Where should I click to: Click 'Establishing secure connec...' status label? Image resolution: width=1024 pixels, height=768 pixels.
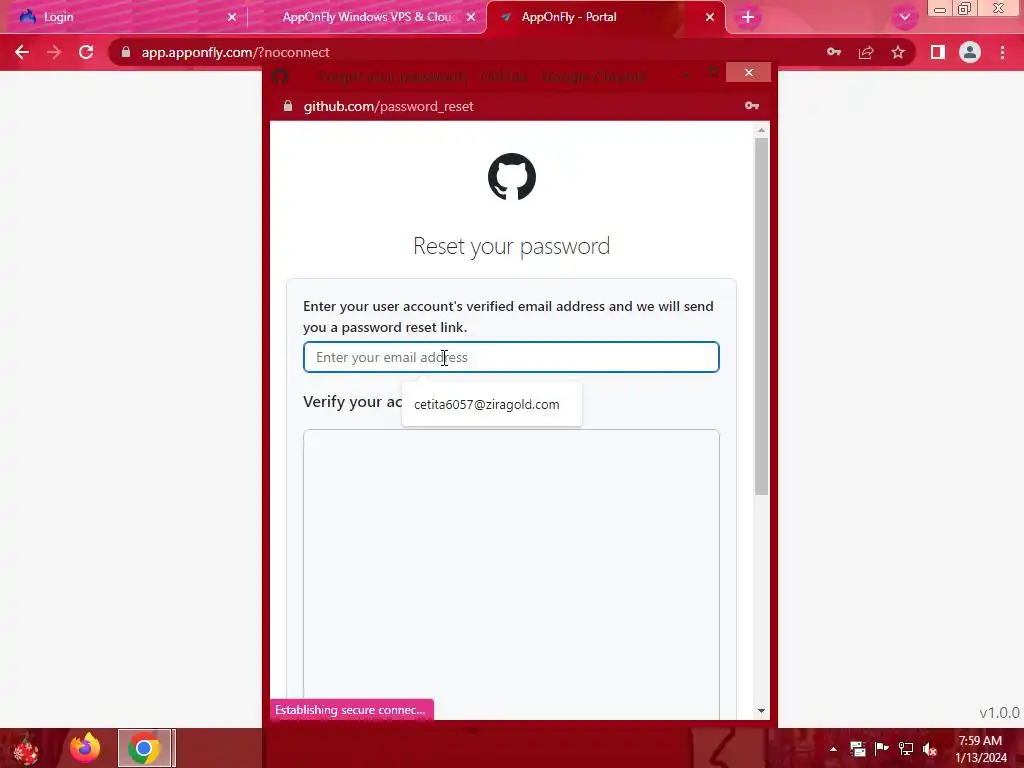coord(351,710)
